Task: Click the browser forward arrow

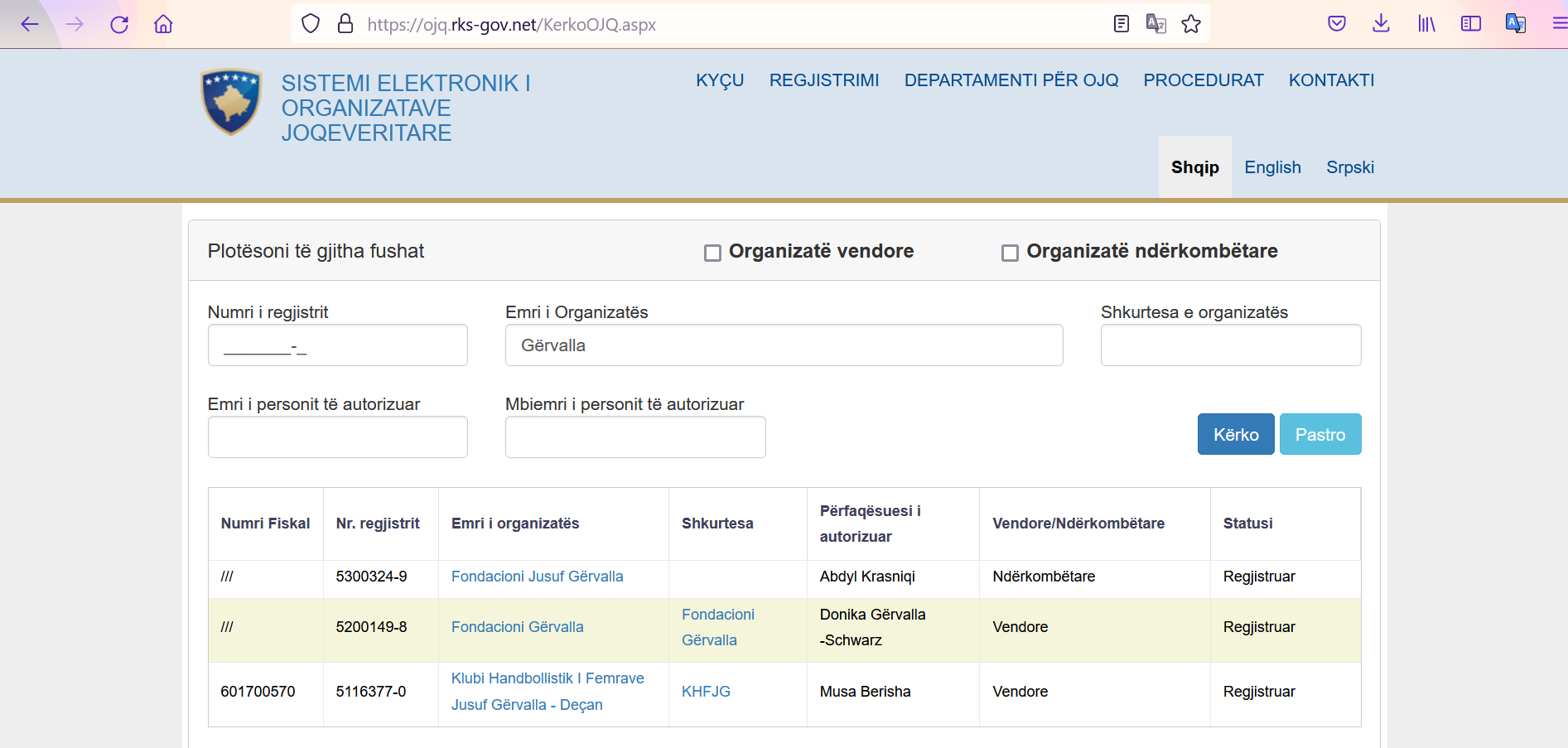Action: click(75, 24)
